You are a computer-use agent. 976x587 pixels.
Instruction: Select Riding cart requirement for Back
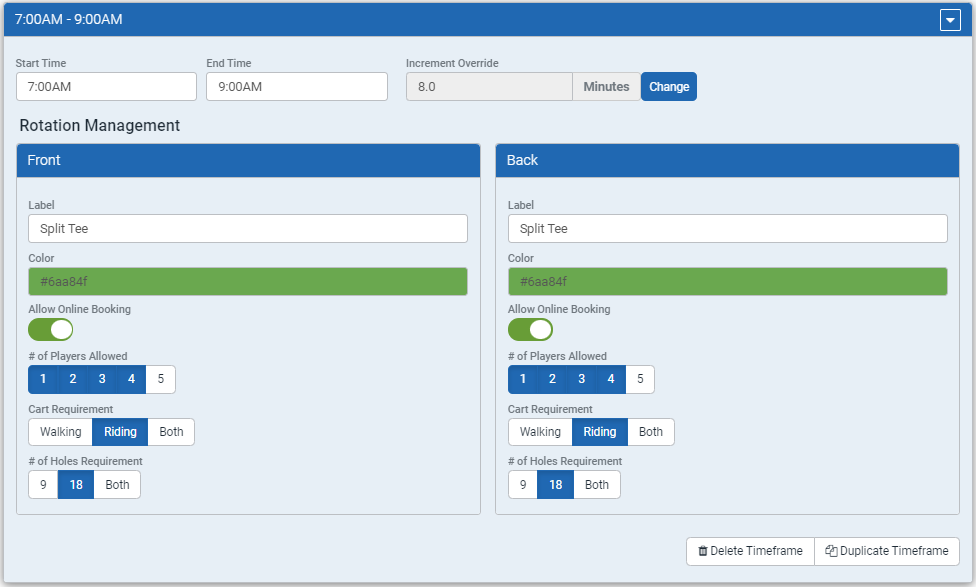[600, 432]
